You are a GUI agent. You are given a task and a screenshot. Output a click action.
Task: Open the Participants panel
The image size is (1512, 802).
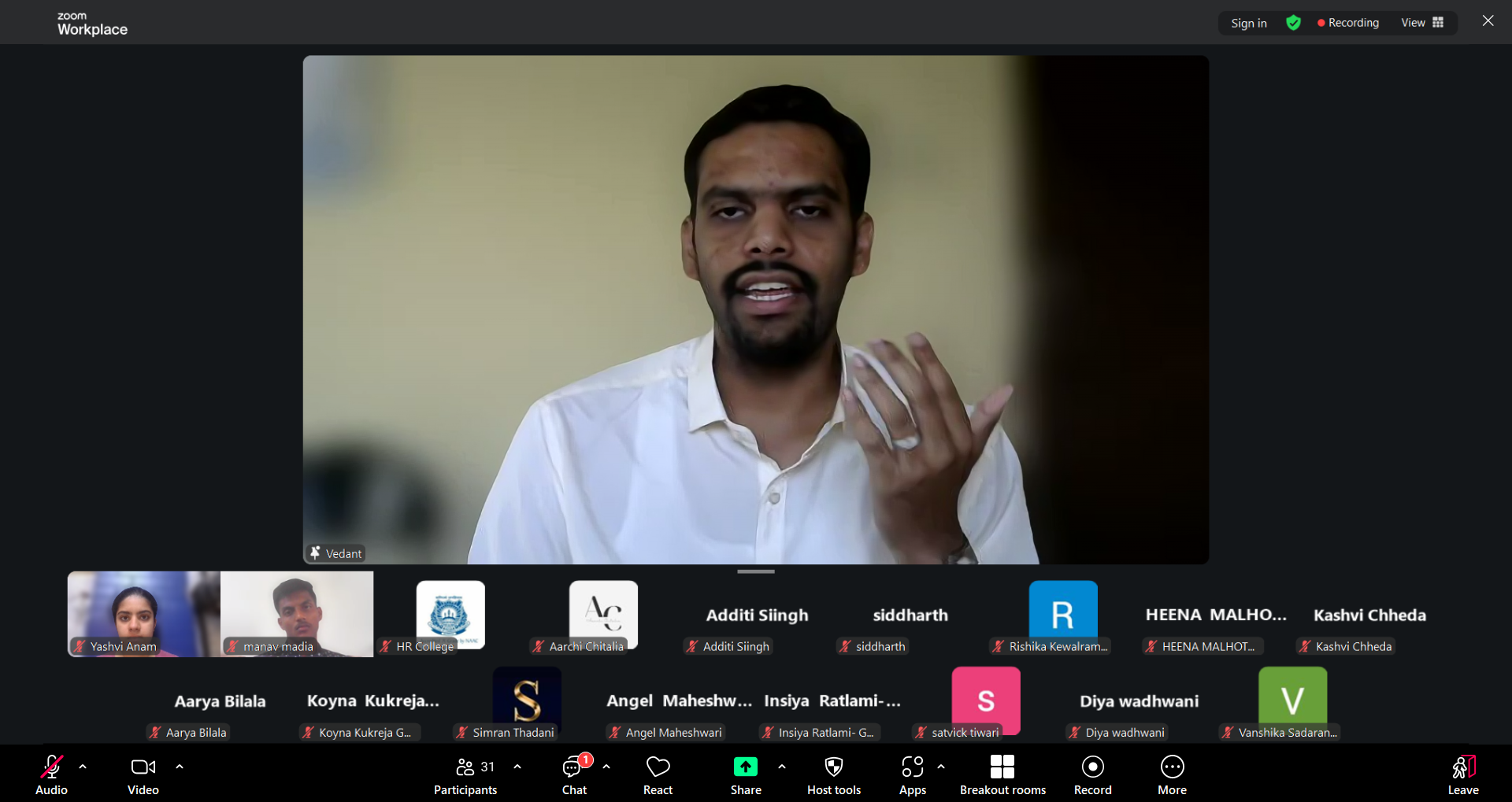pos(465,775)
